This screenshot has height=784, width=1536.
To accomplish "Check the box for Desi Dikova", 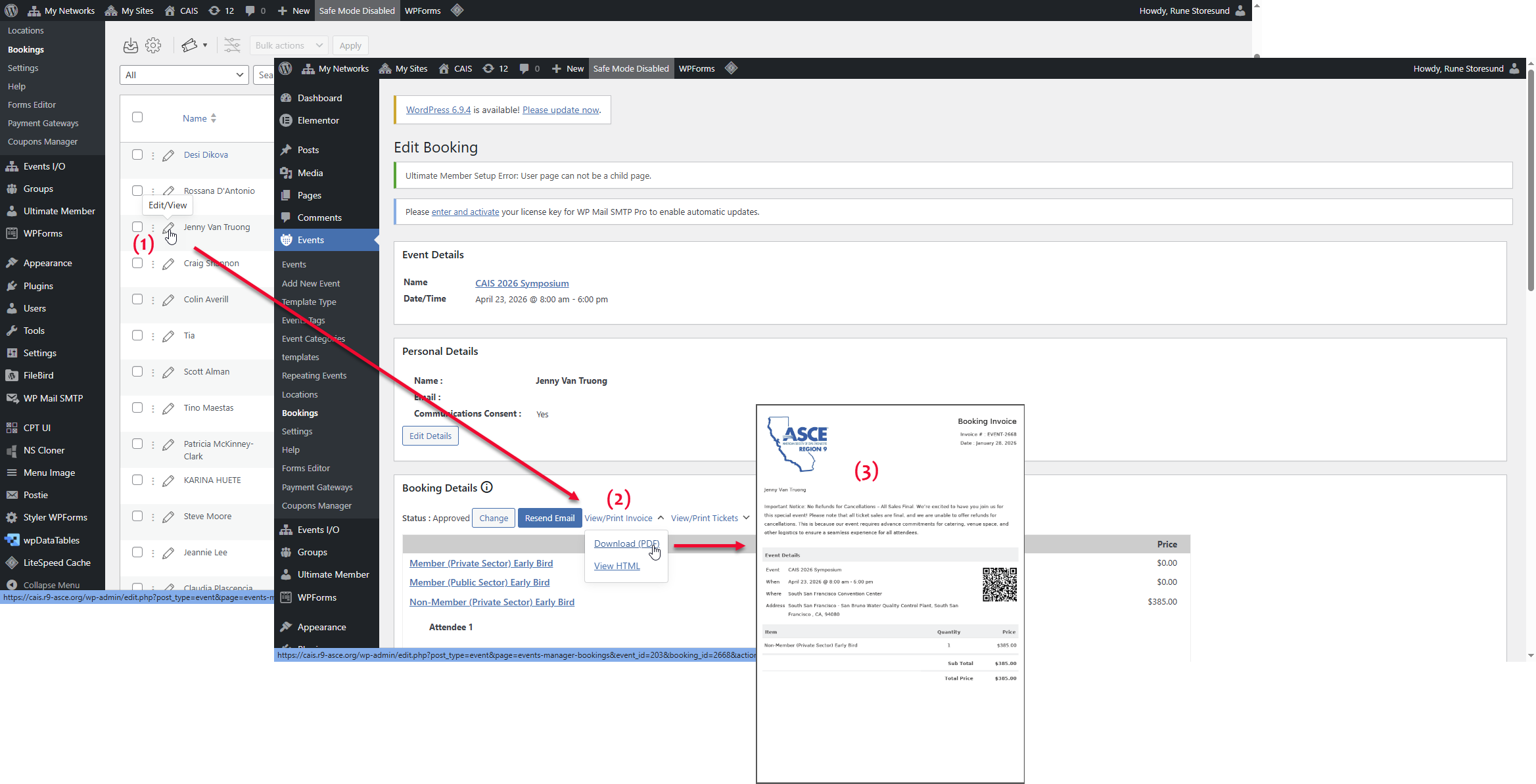I will pyautogui.click(x=137, y=154).
